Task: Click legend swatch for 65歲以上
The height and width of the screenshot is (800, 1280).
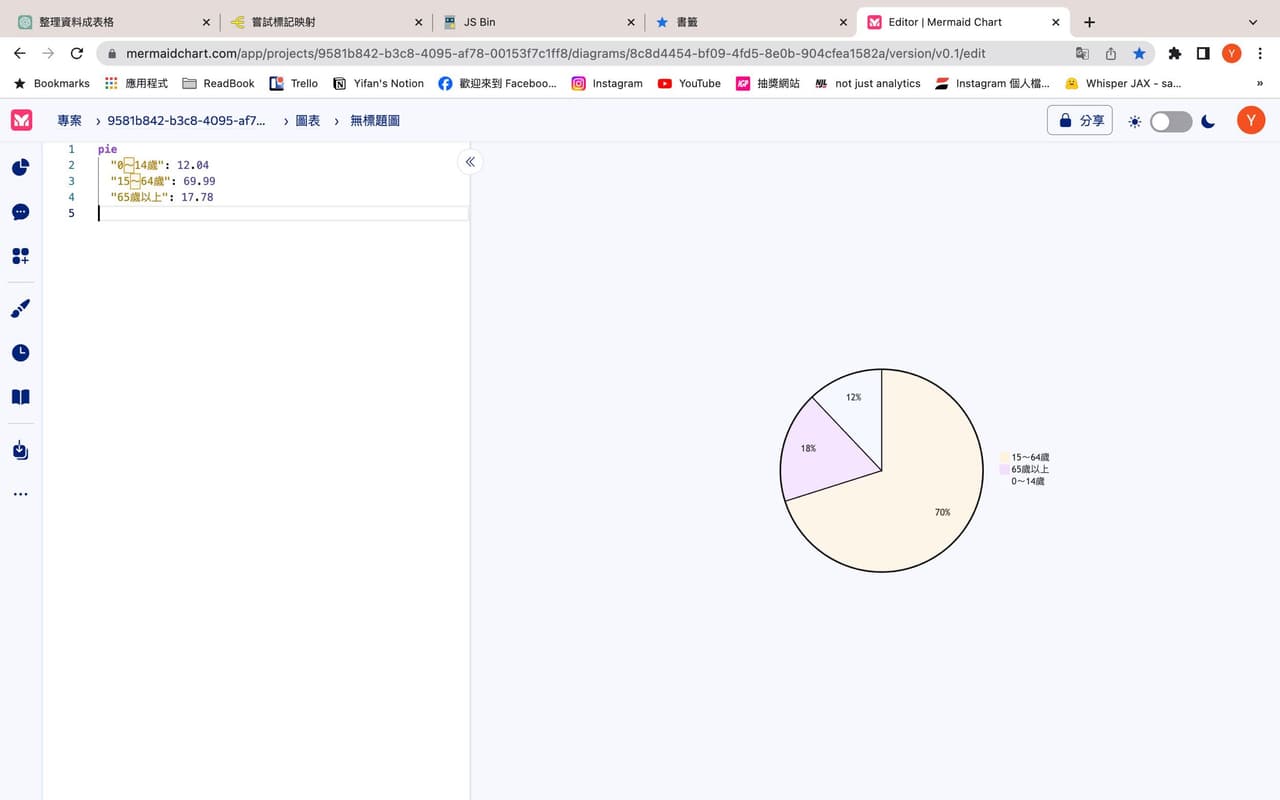Action: coord(1004,469)
